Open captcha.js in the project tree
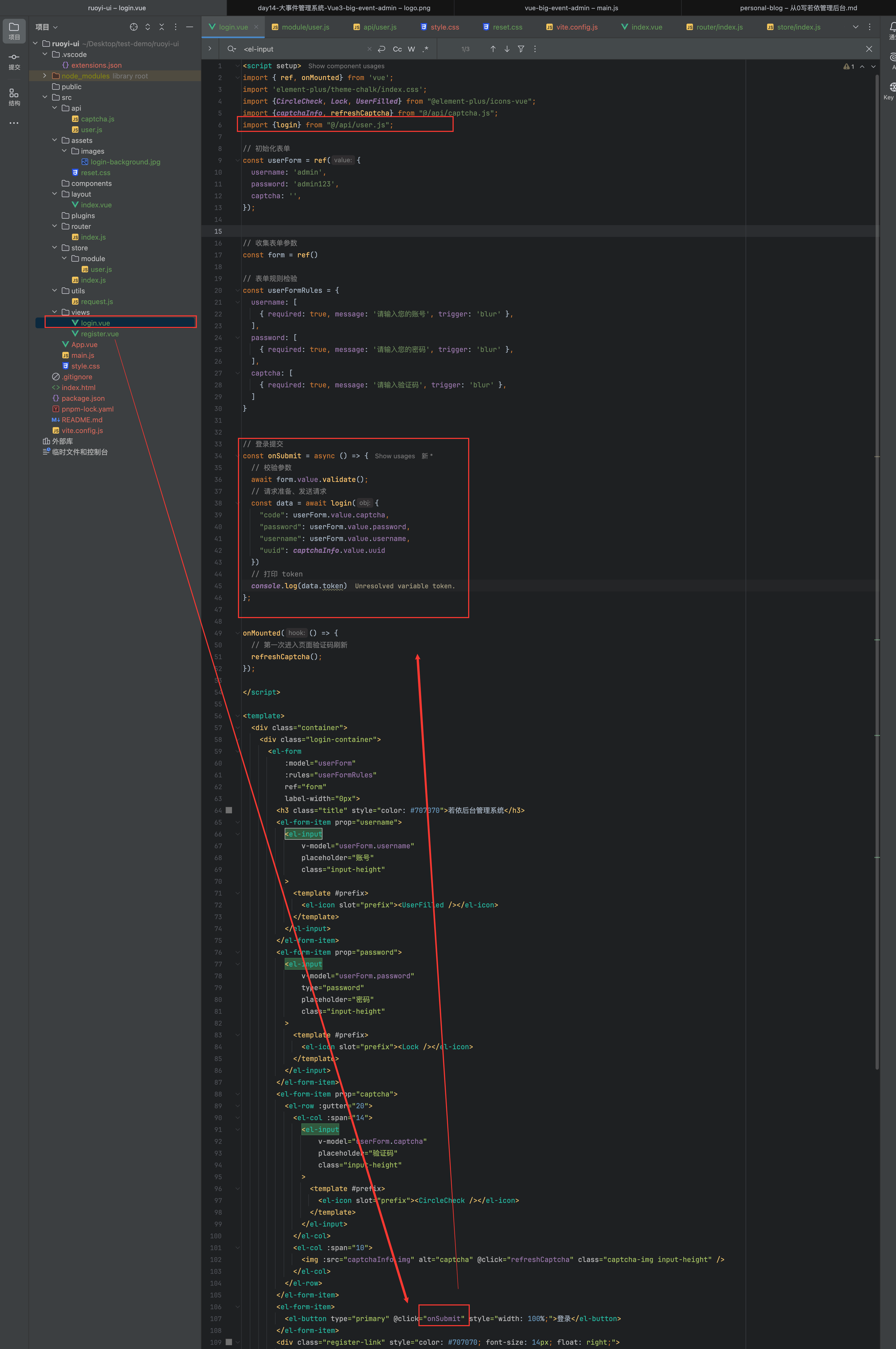This screenshot has height=1349, width=896. click(98, 119)
